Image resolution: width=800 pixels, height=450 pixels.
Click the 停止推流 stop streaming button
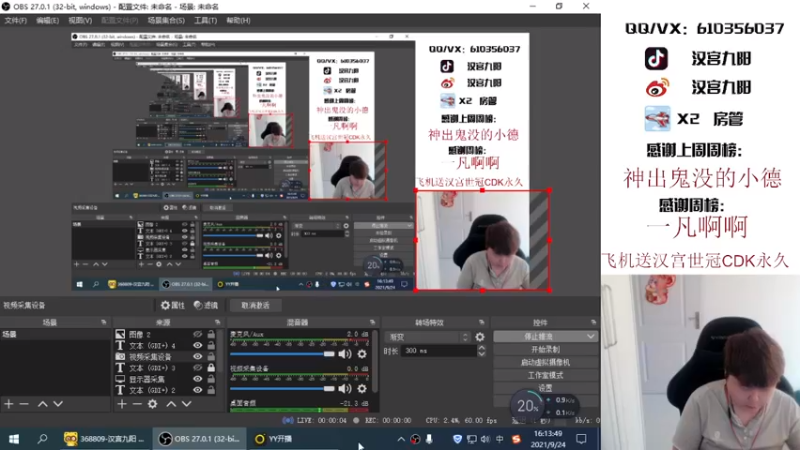pos(539,337)
